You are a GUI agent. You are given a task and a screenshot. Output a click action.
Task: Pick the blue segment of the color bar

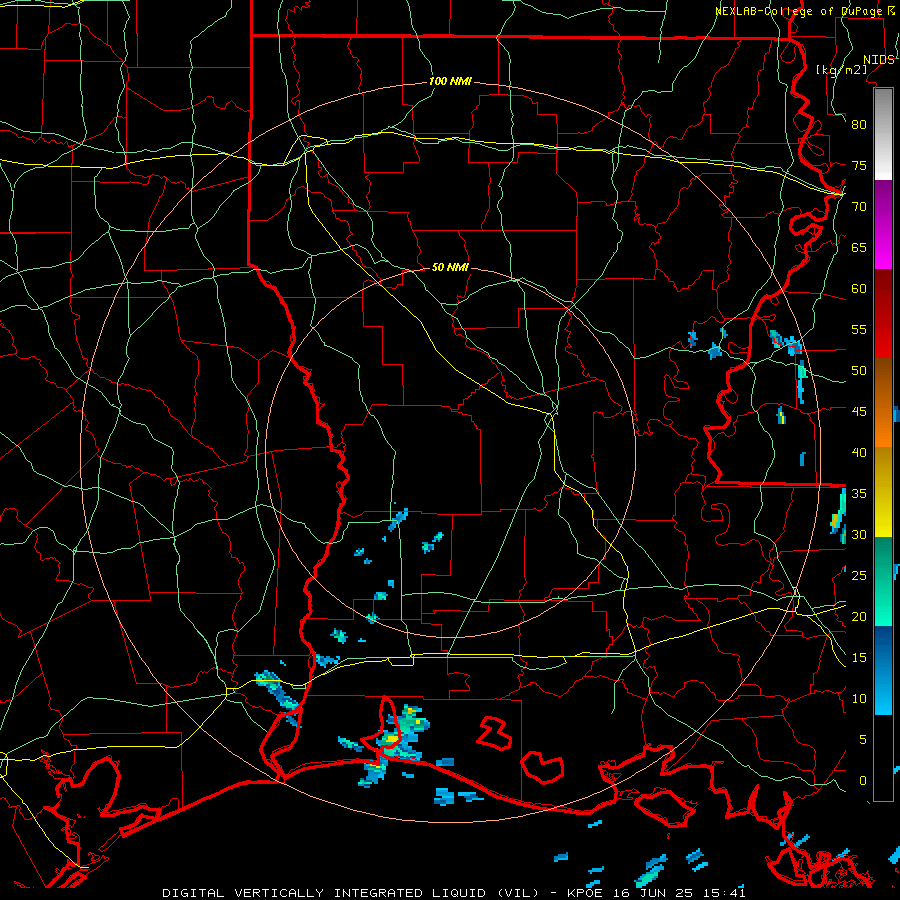pyautogui.click(x=883, y=670)
